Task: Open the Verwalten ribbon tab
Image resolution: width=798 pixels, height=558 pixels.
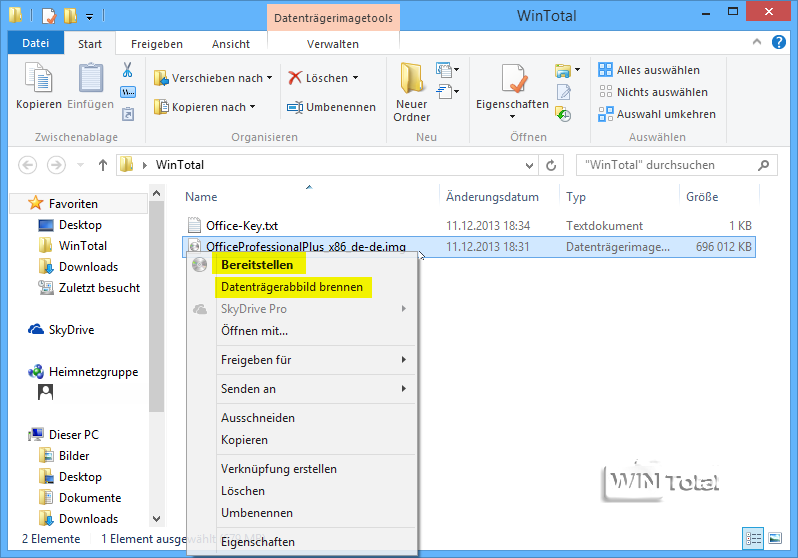Action: (332, 44)
